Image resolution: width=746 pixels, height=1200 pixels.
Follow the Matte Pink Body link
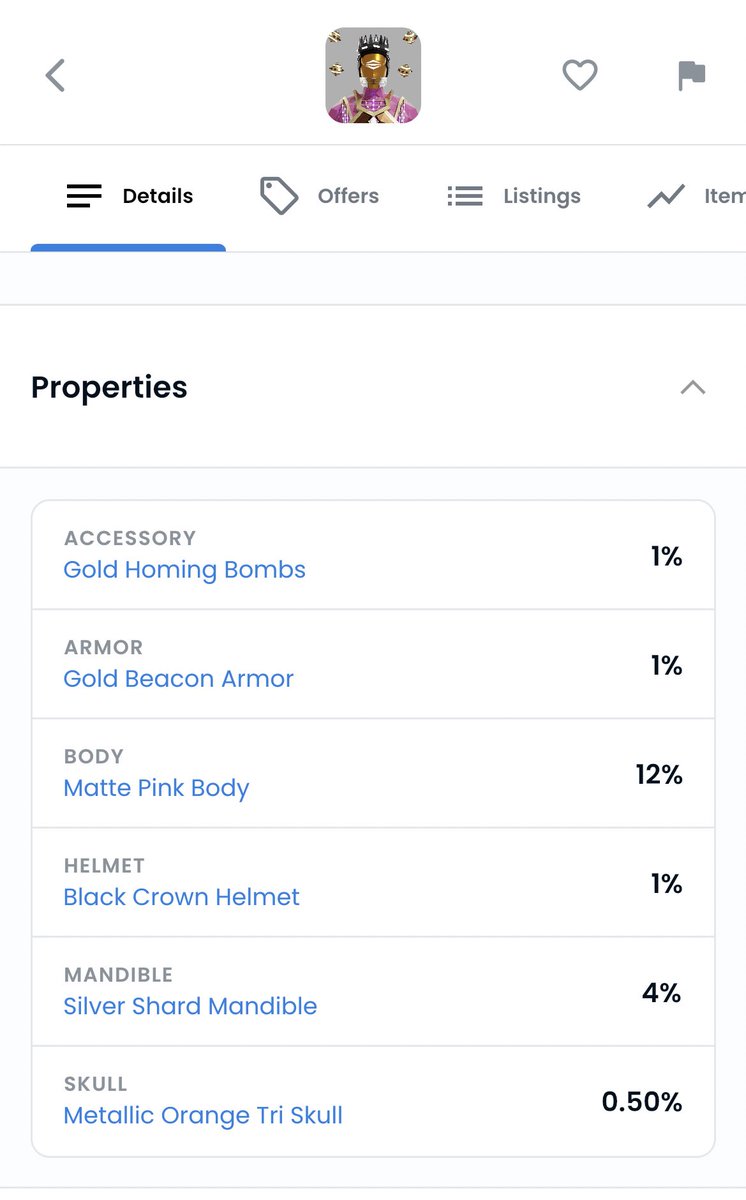click(x=156, y=788)
